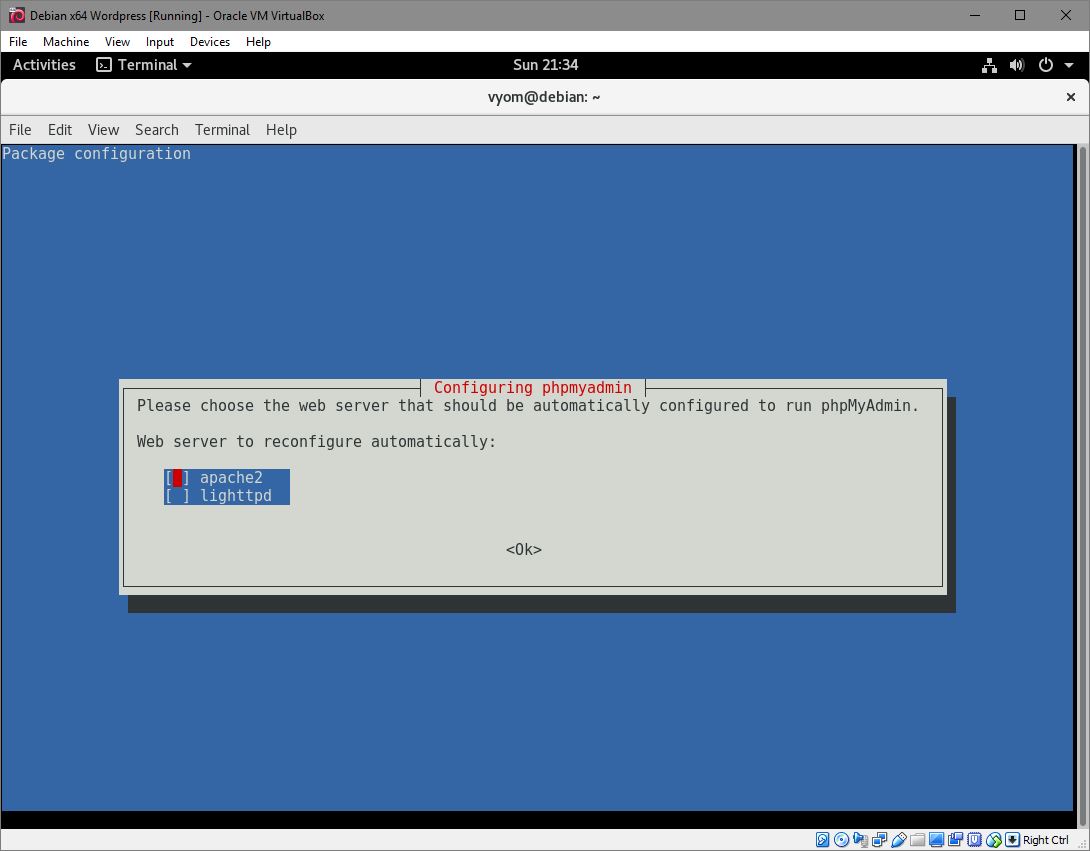This screenshot has height=851, width=1090.
Task: Open the terminal's Terminal menu
Action: coord(222,130)
